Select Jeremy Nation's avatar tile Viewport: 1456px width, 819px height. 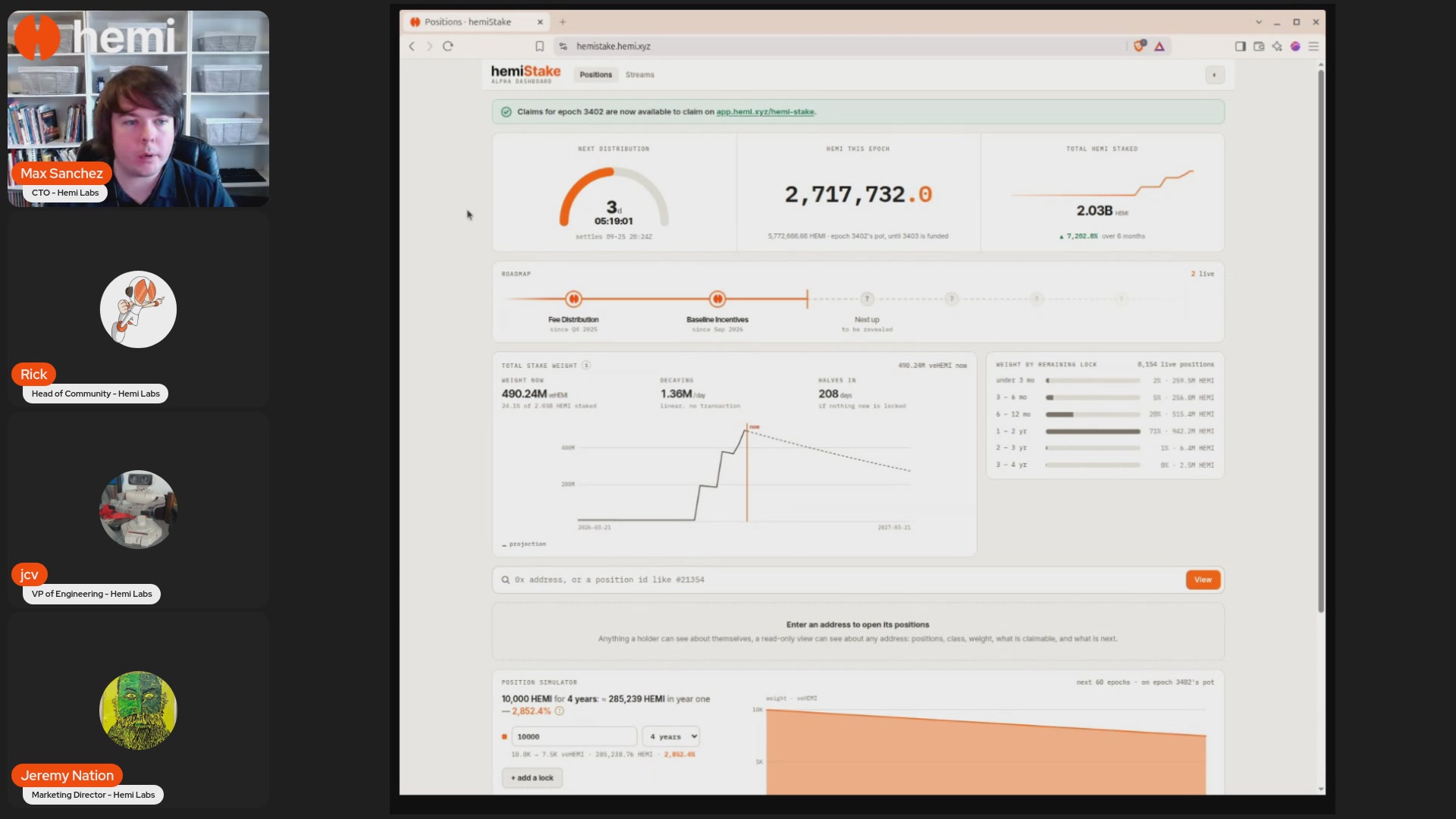tap(138, 711)
